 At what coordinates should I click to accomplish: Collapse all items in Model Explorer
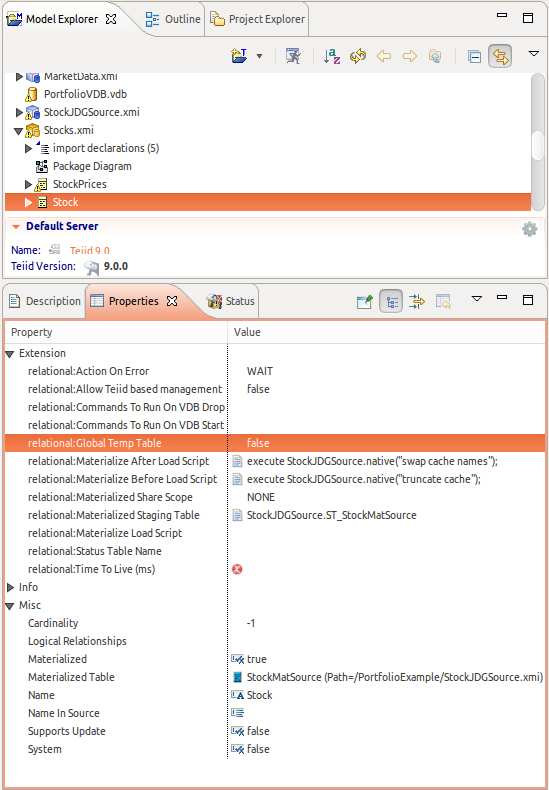pyautogui.click(x=474, y=56)
